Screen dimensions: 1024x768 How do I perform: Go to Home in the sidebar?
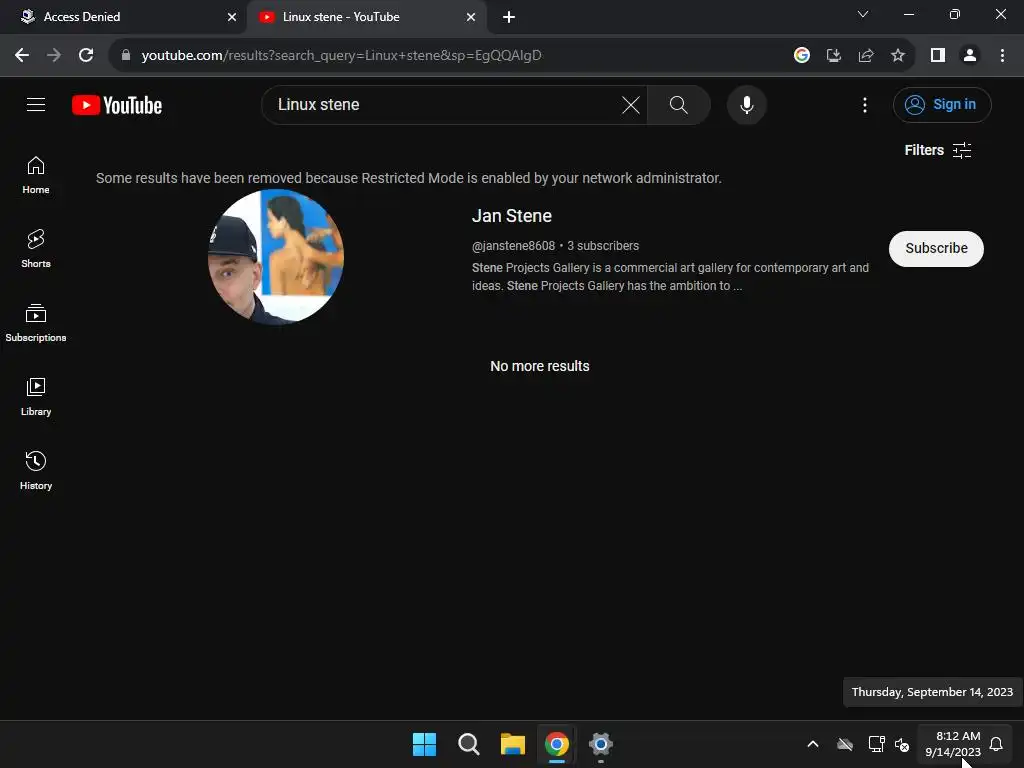click(x=36, y=175)
